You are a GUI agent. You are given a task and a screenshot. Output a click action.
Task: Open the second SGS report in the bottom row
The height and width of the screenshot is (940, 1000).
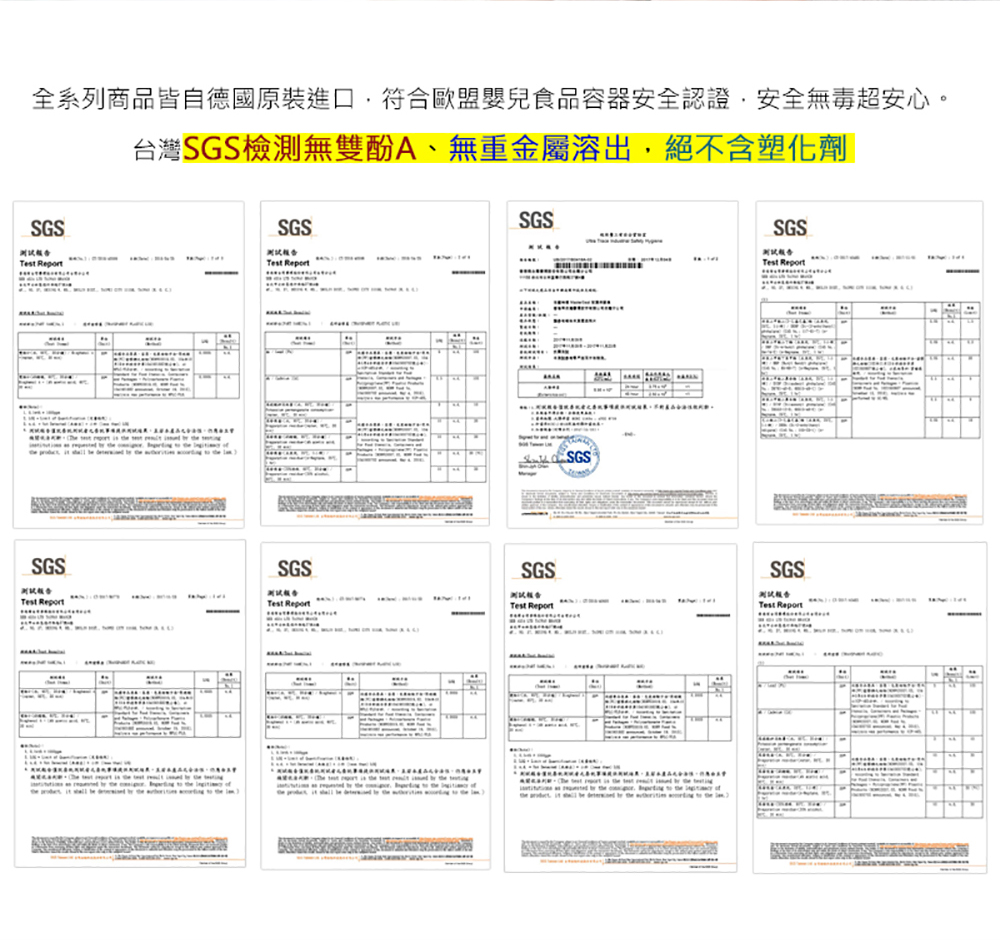click(376, 706)
